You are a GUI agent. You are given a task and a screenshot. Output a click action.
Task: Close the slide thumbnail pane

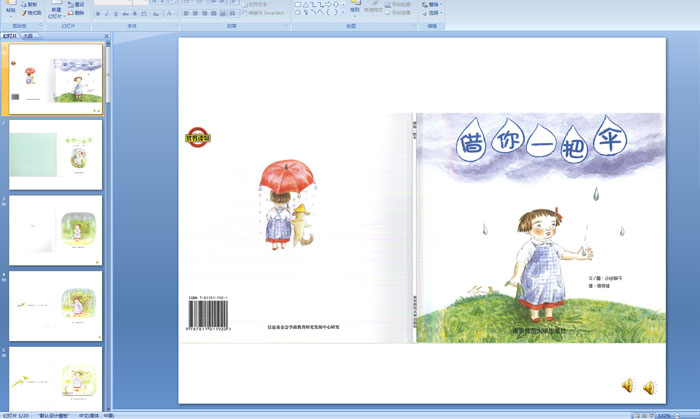click(106, 36)
